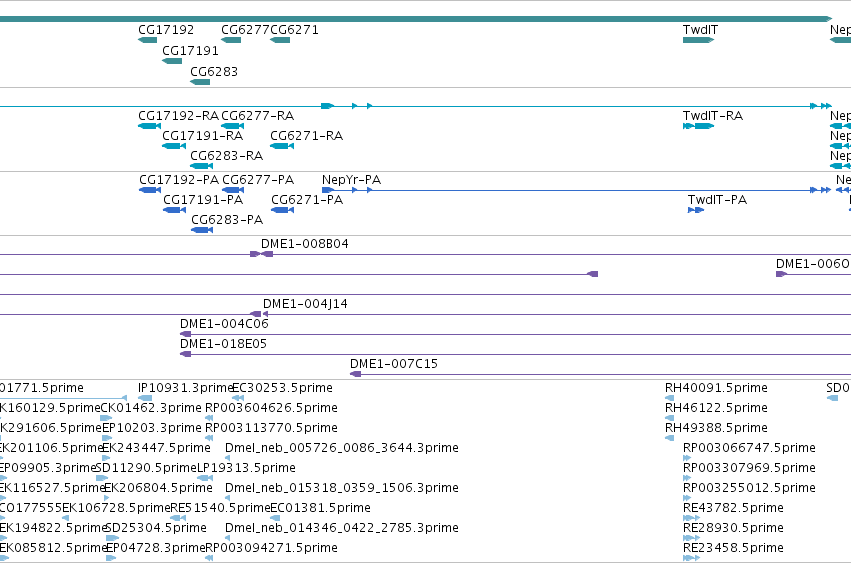Click the CG6283 gene label
This screenshot has height=563, width=851.
click(214, 72)
